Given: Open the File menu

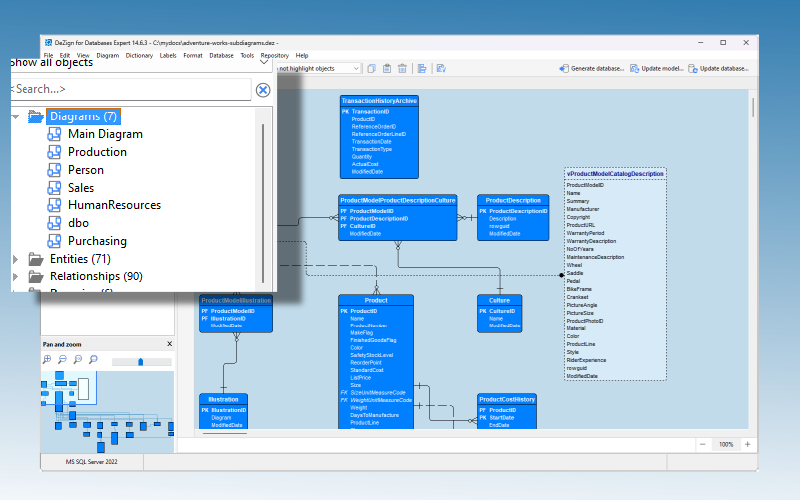Looking at the screenshot, I should point(48,56).
